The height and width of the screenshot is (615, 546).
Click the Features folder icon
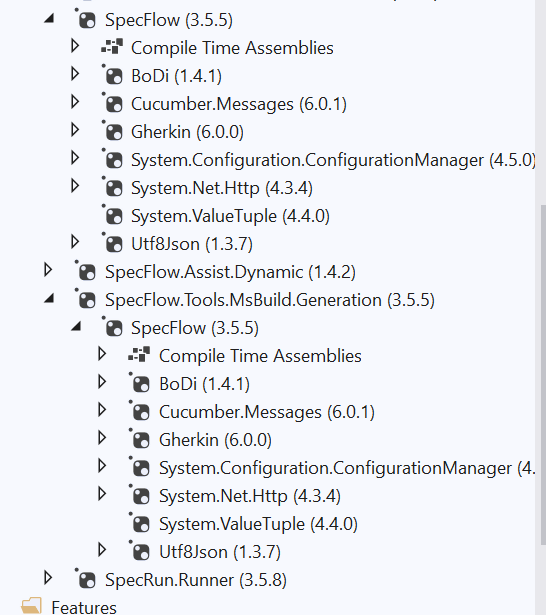click(x=31, y=606)
